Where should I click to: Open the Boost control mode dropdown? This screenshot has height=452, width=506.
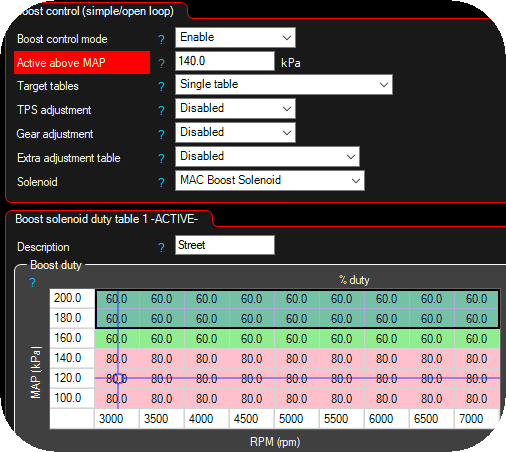[x=235, y=37]
